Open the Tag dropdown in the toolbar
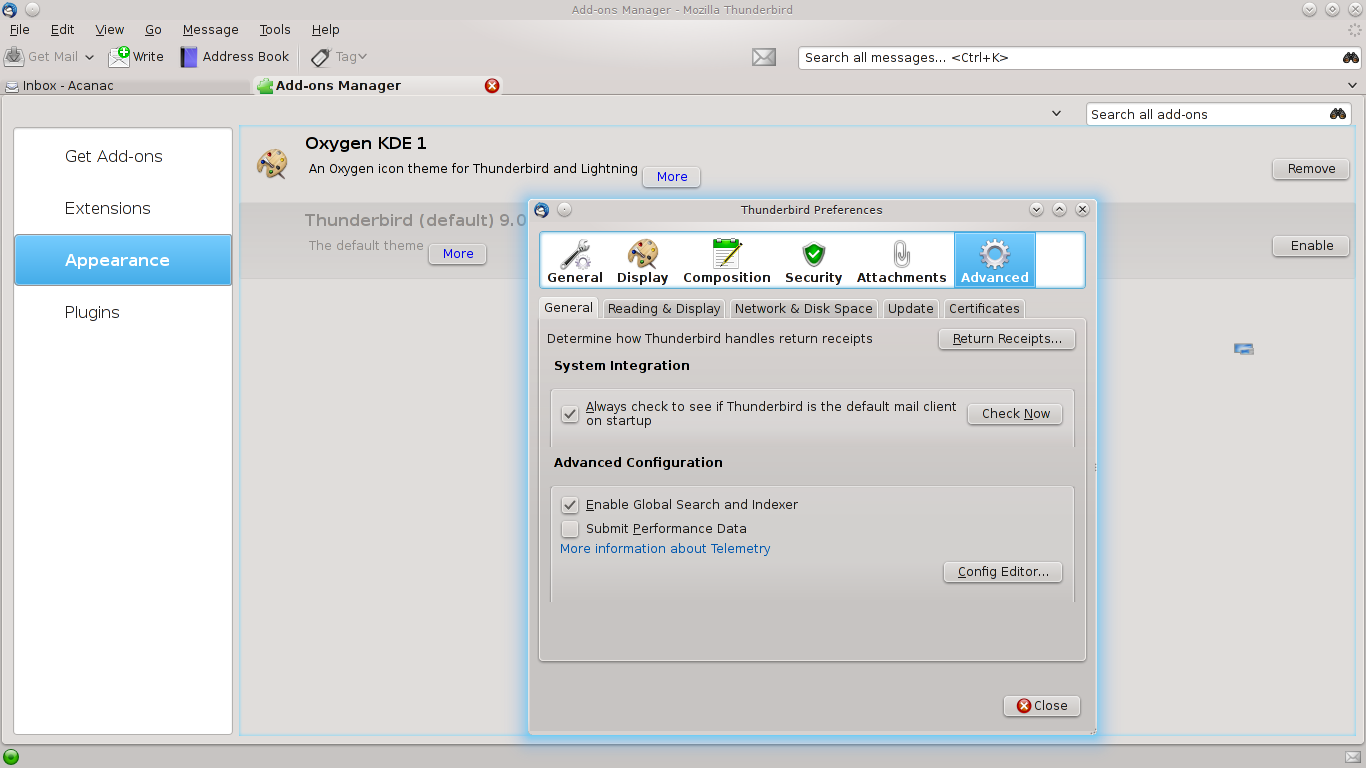Screen dimensions: 1366x768 click(339, 57)
